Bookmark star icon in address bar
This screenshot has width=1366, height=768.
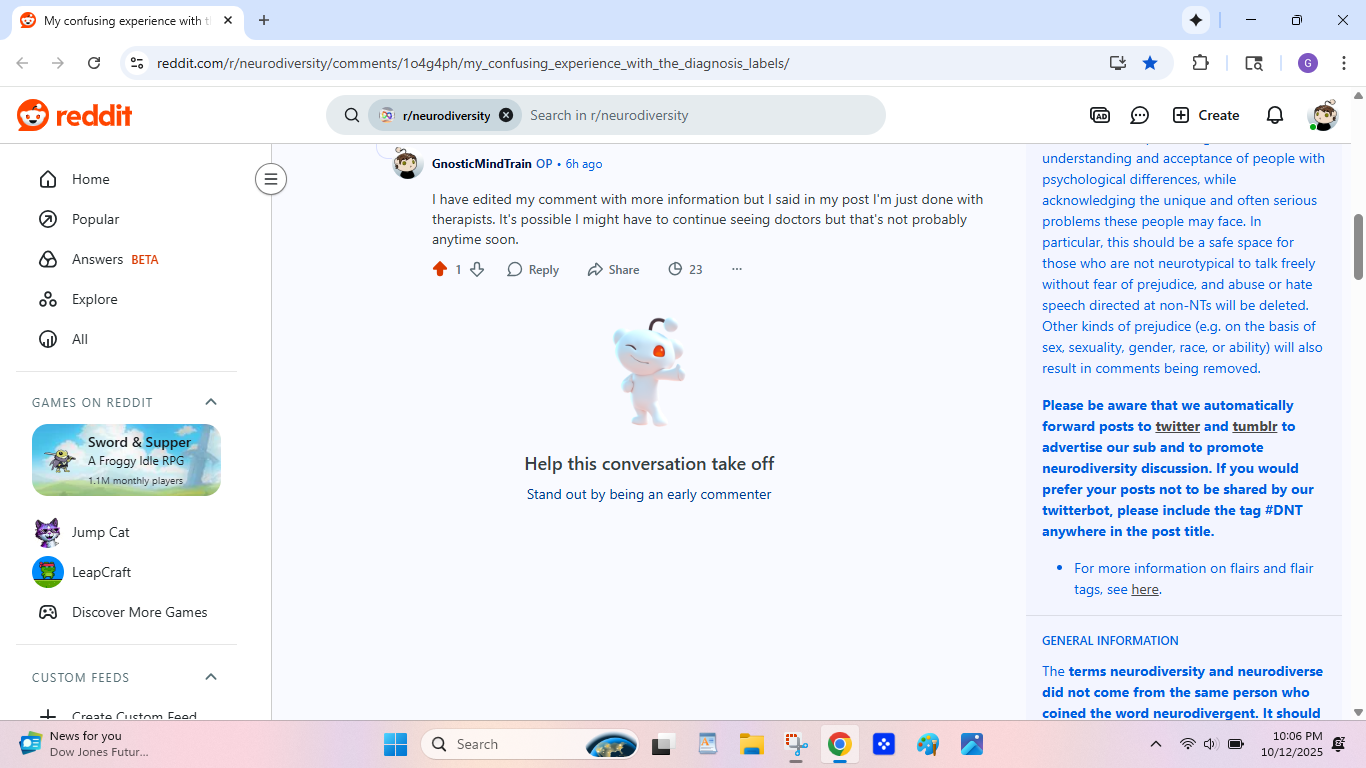pyautogui.click(x=1150, y=63)
